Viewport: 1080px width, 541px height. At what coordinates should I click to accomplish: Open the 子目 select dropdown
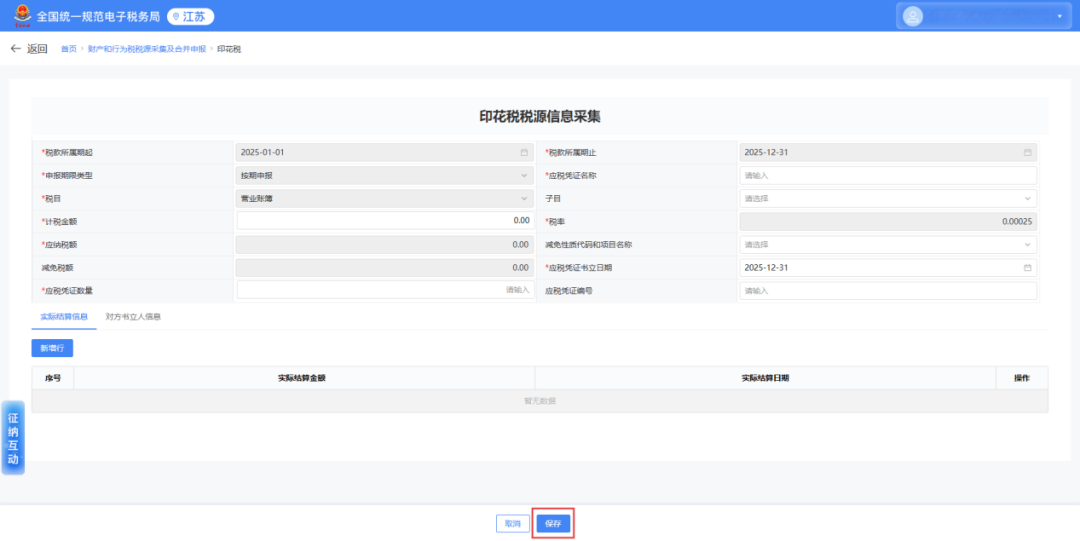[x=1027, y=199]
